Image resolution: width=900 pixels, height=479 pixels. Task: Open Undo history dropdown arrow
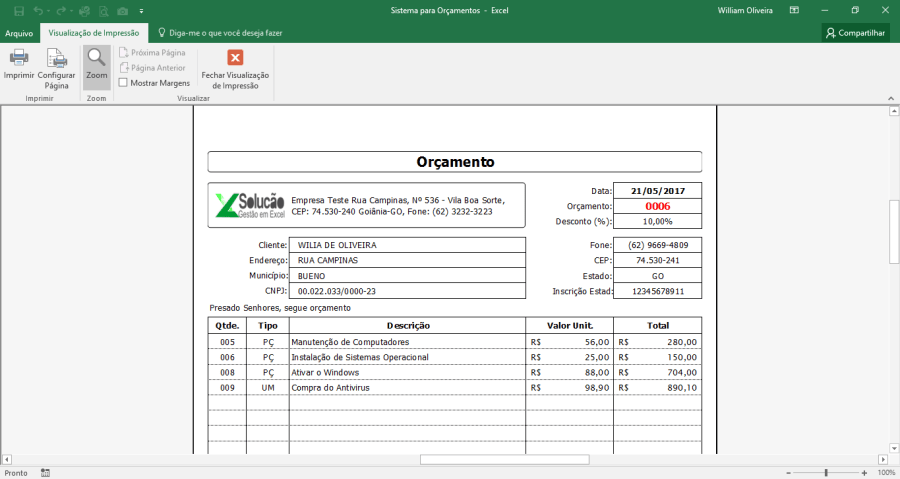point(48,11)
